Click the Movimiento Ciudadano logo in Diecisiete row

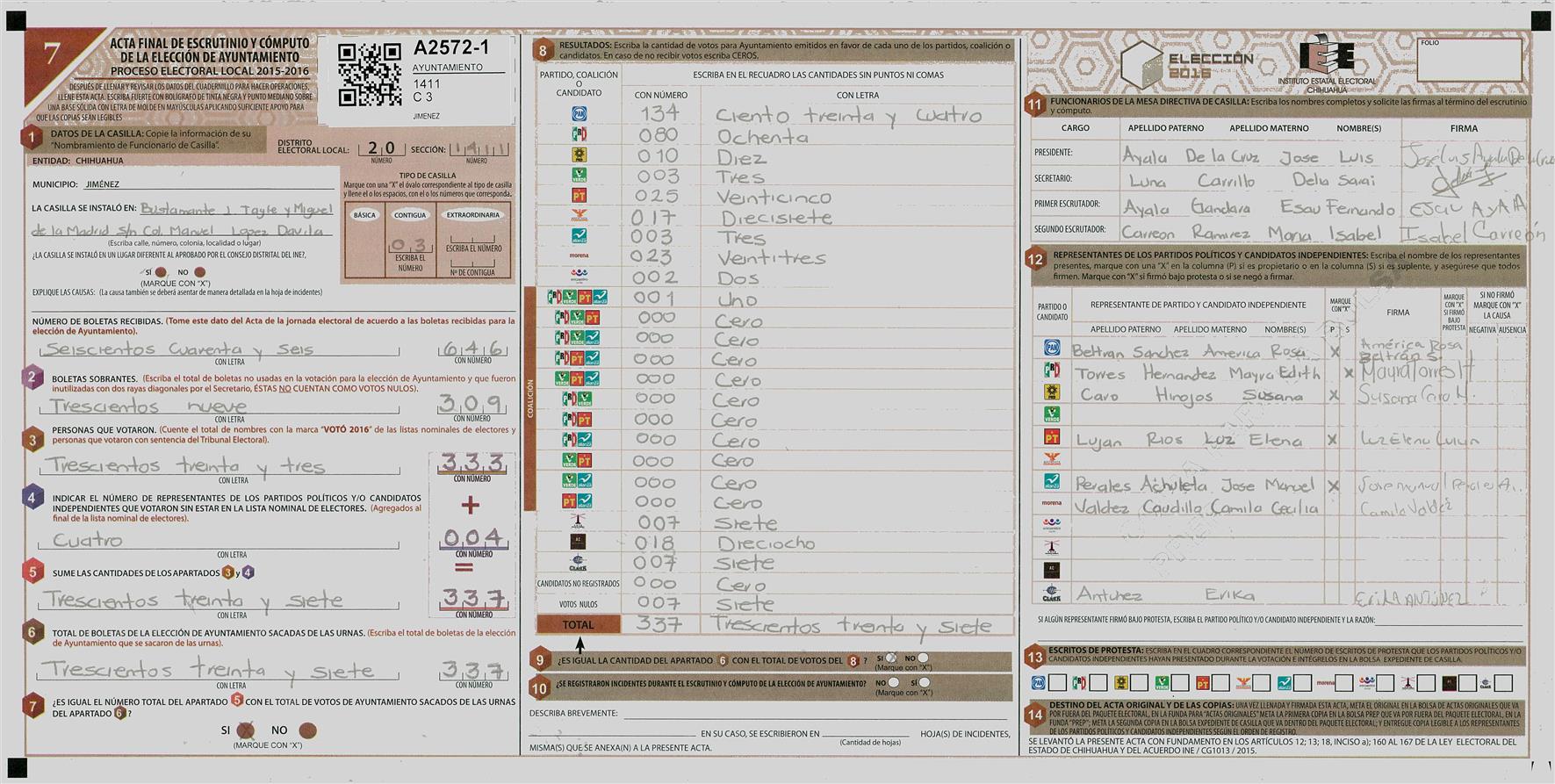[579, 216]
